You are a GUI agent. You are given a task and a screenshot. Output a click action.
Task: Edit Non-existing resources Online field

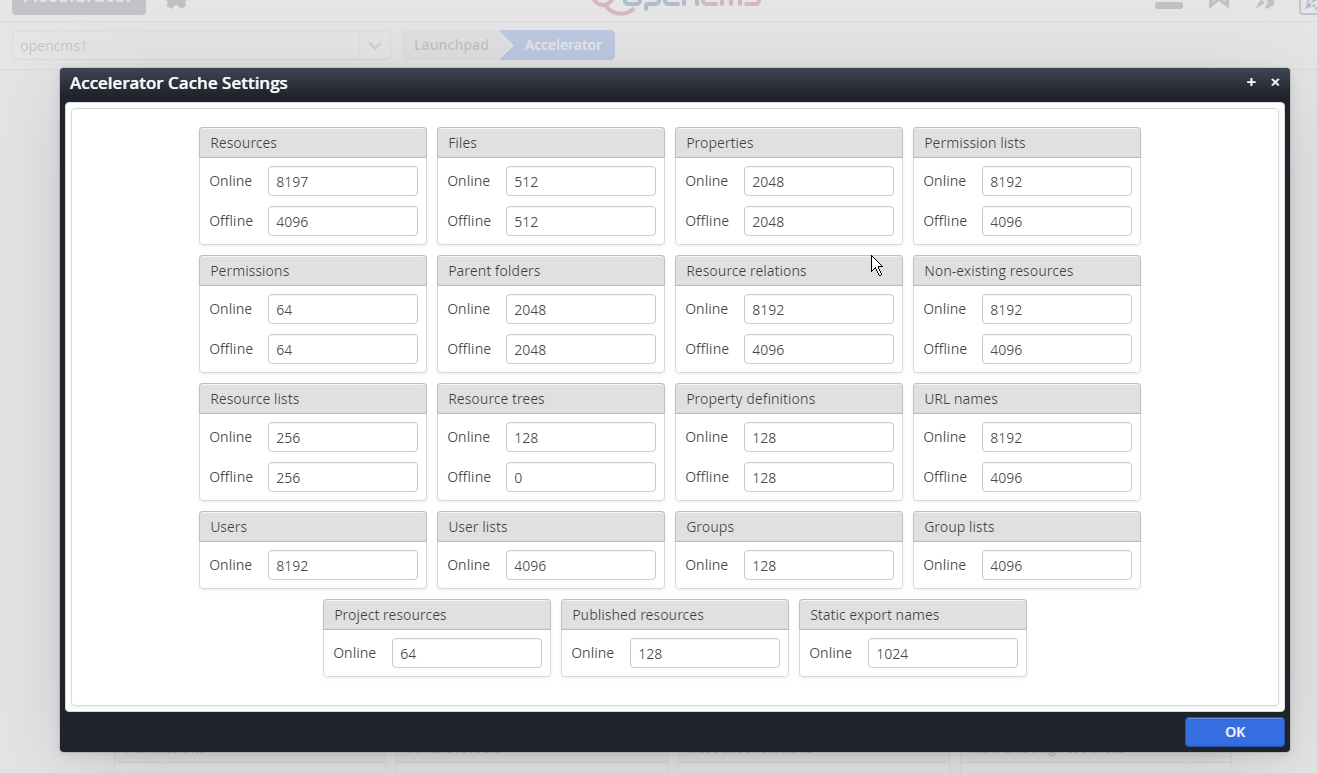tap(1057, 309)
